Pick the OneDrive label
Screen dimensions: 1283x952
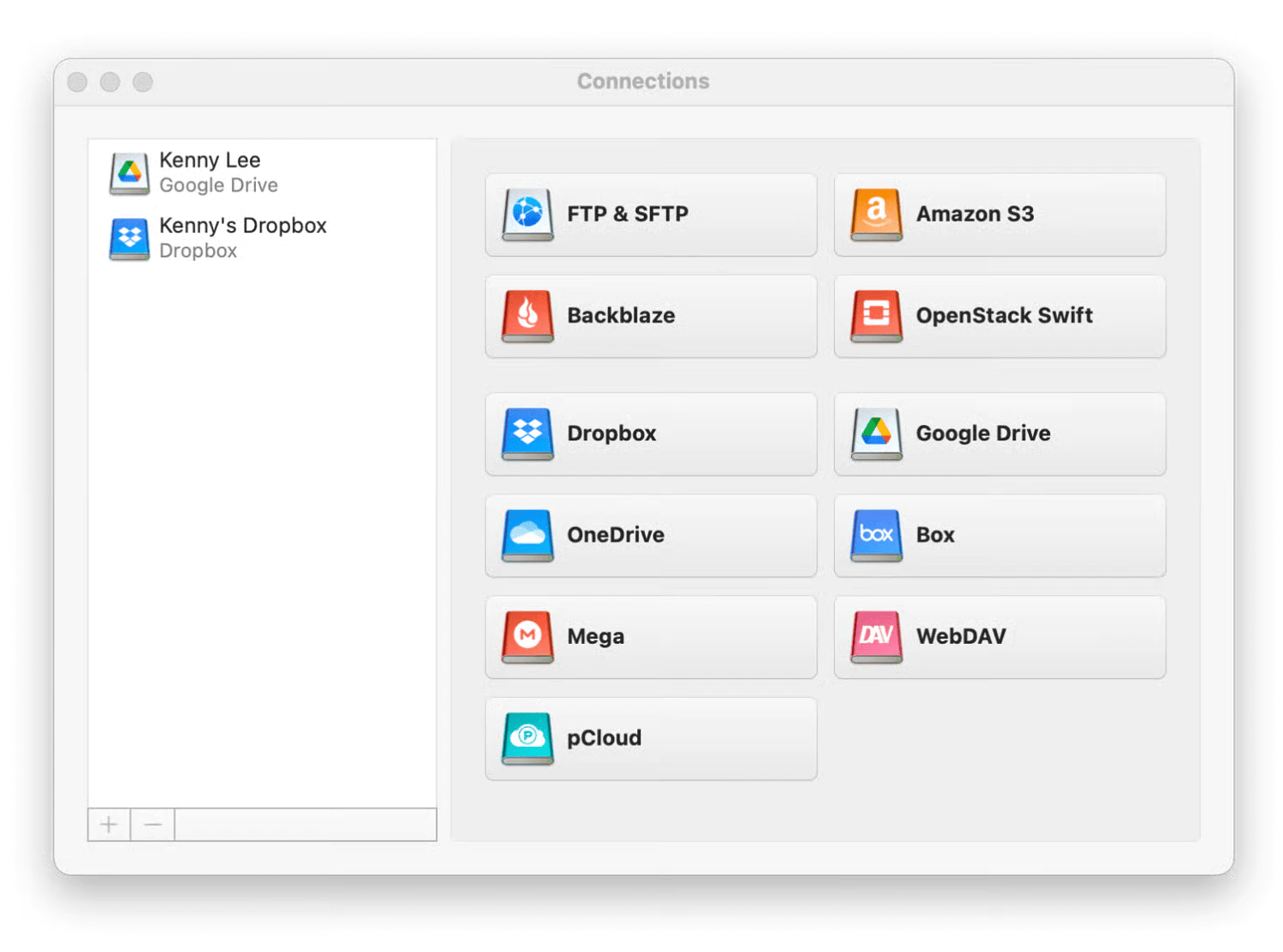coord(616,535)
